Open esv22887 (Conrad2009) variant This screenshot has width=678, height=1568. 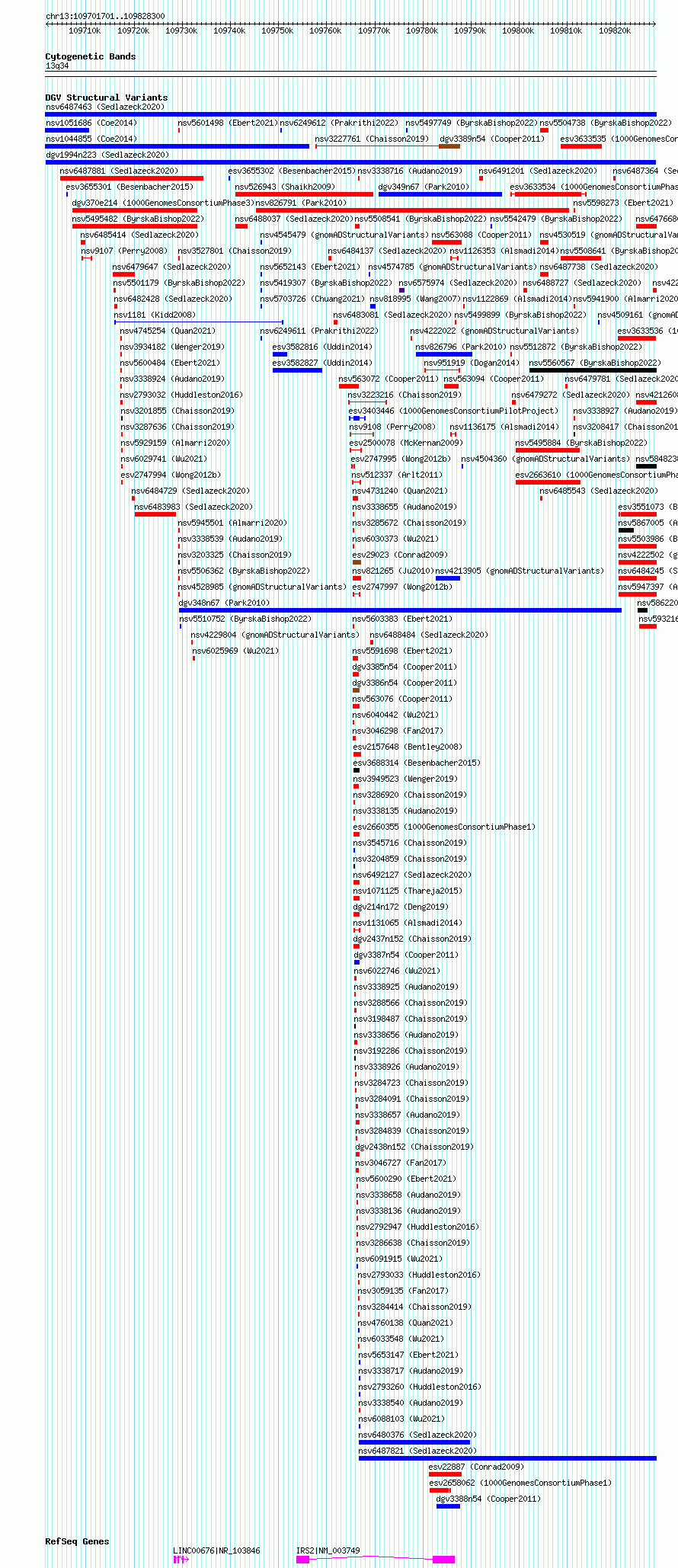pos(476,1467)
